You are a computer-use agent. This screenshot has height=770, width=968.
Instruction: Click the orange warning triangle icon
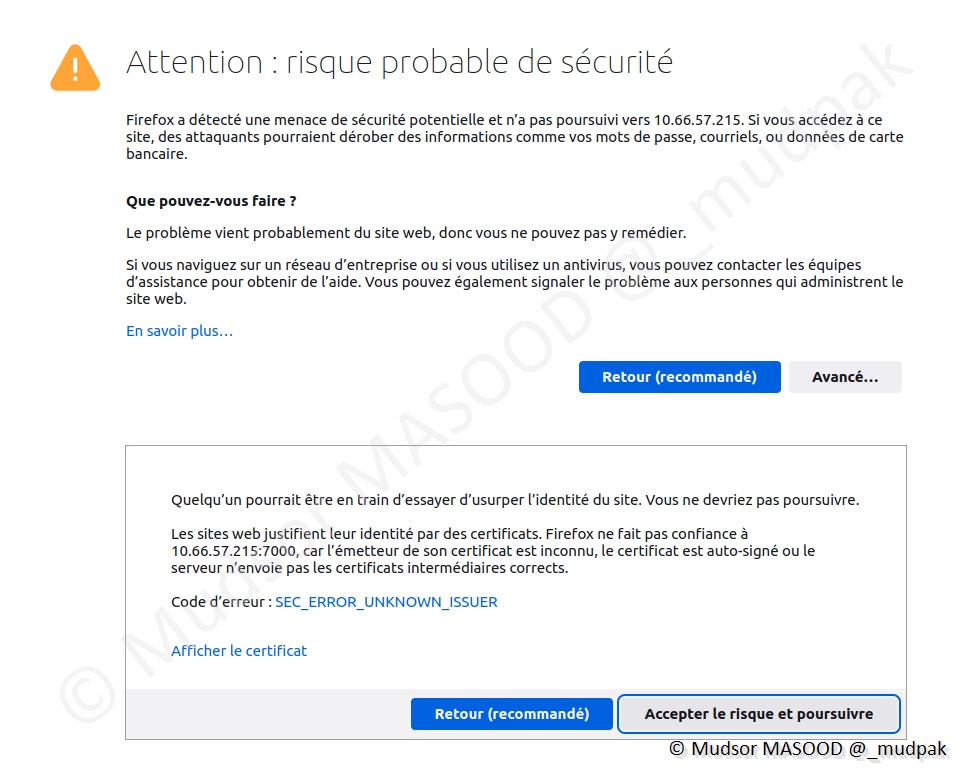click(75, 67)
